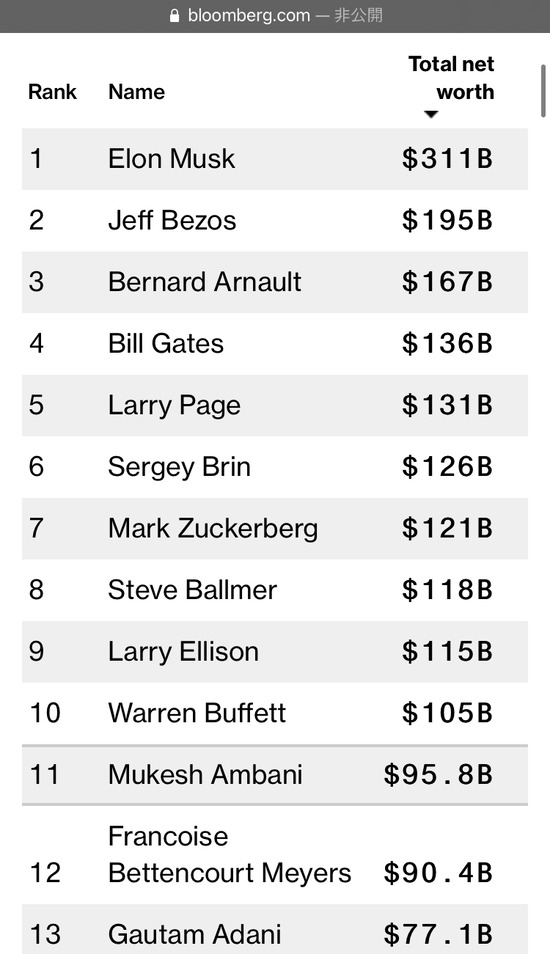
Task: Tap the sort arrow under Total net worth
Action: point(431,114)
